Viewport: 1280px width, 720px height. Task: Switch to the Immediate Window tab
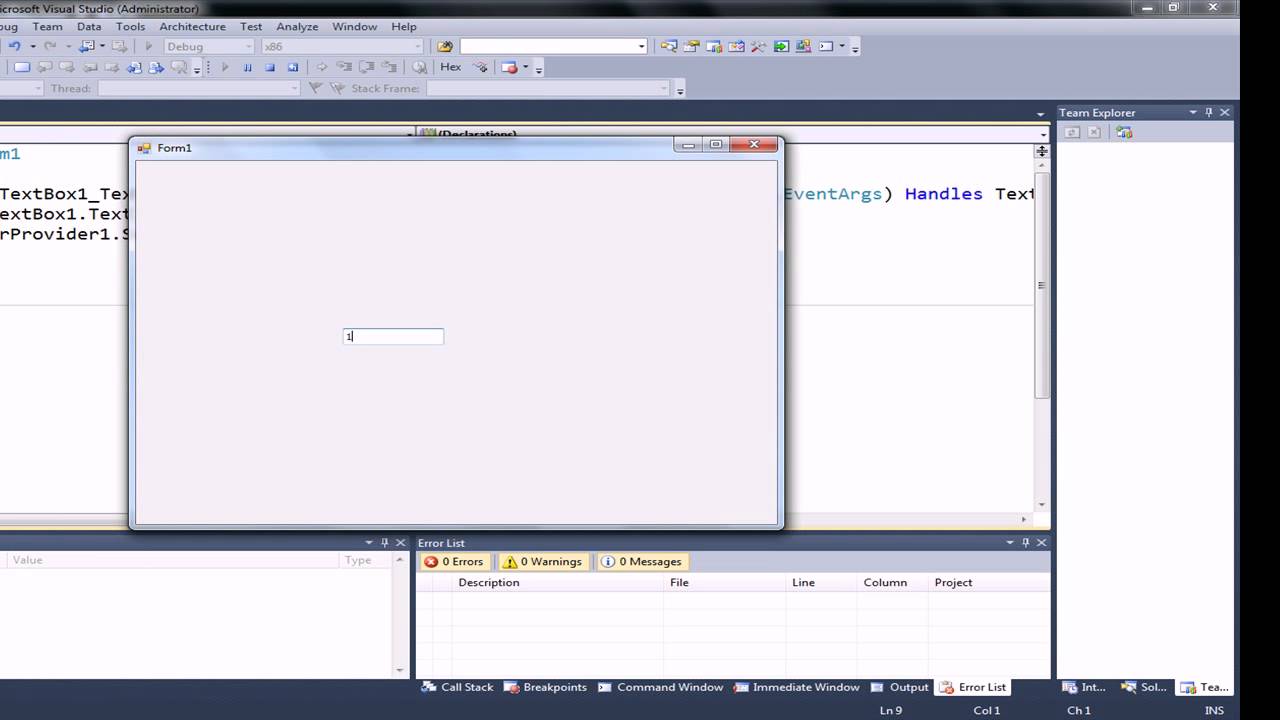pyautogui.click(x=797, y=687)
